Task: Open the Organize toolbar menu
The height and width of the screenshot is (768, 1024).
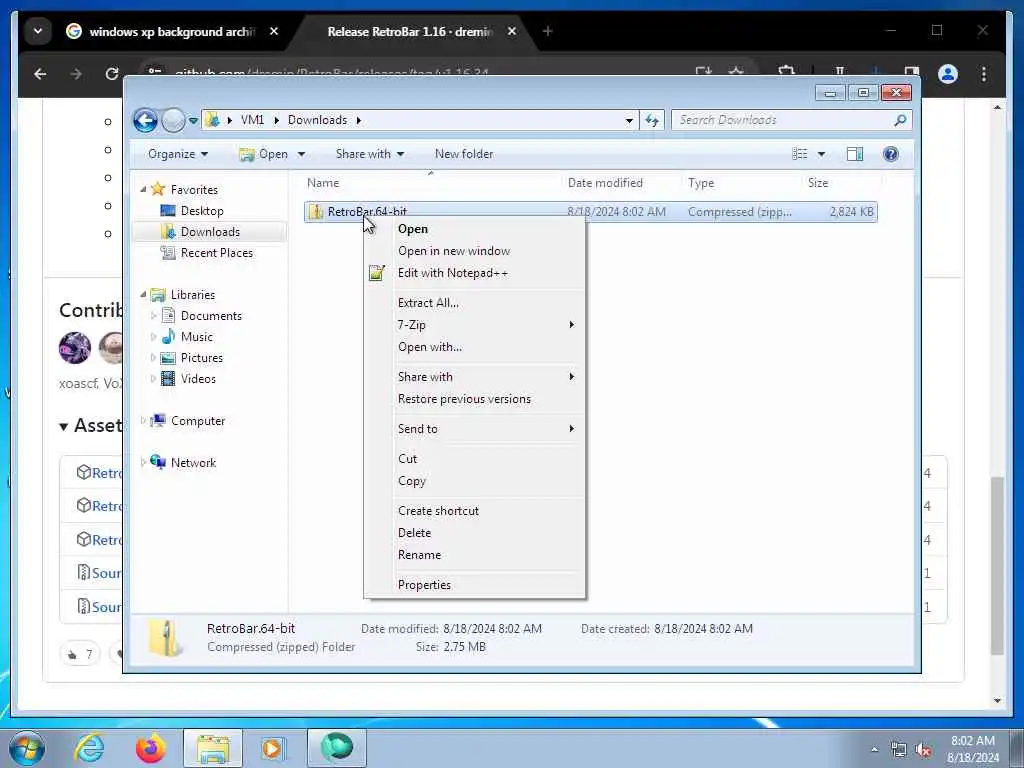Action: 178,154
